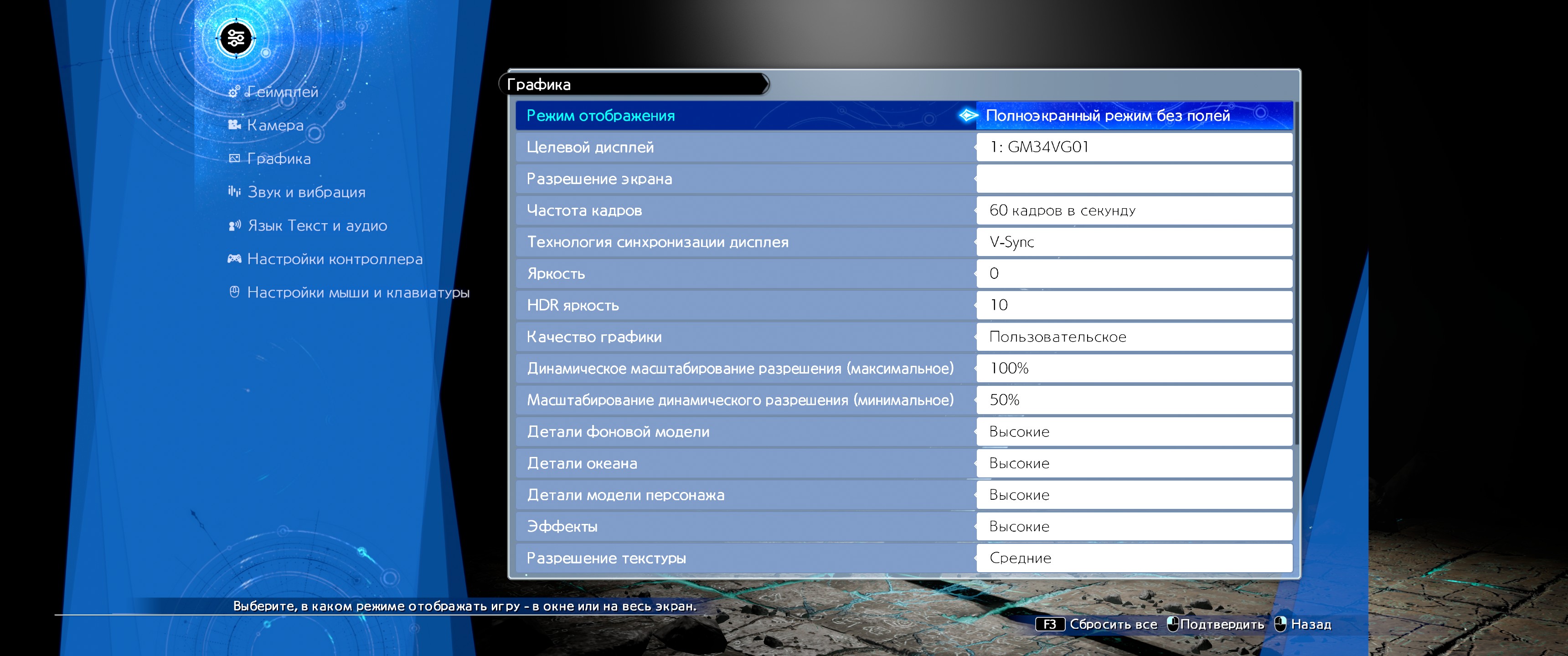Change Детали модели персонажа value Высокие
Screen dimensions: 1568x656
pos(1134,495)
